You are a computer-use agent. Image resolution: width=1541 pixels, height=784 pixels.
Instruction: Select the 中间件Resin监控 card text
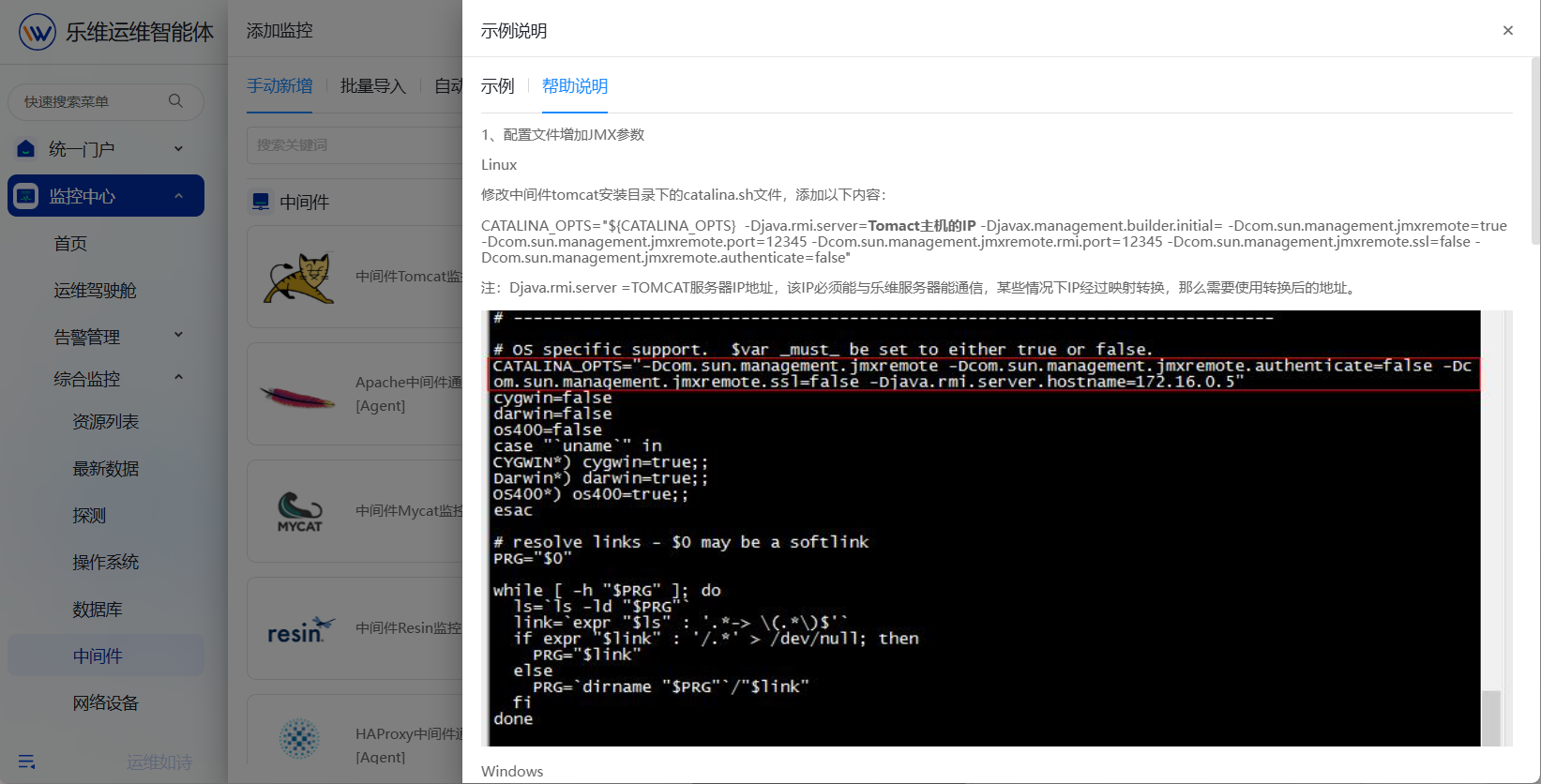click(408, 628)
